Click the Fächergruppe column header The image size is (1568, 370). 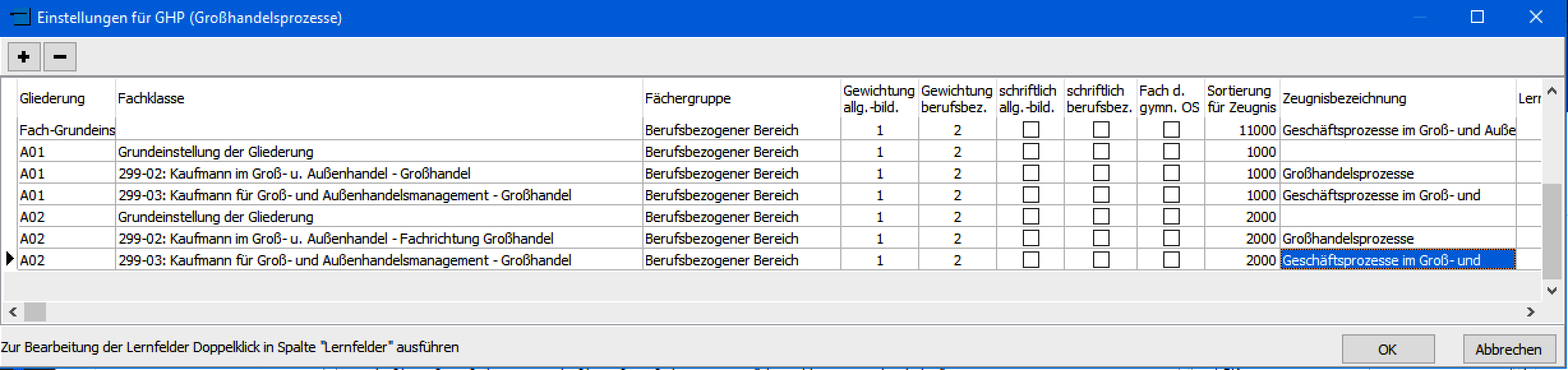(x=688, y=99)
